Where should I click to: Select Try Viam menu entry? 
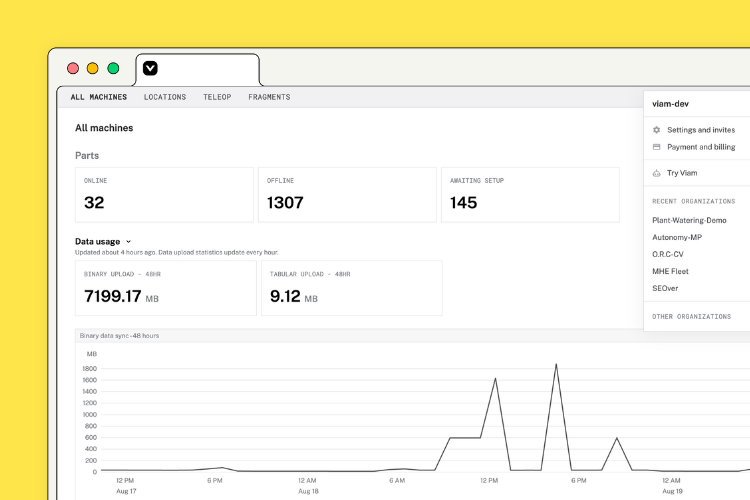click(x=682, y=173)
